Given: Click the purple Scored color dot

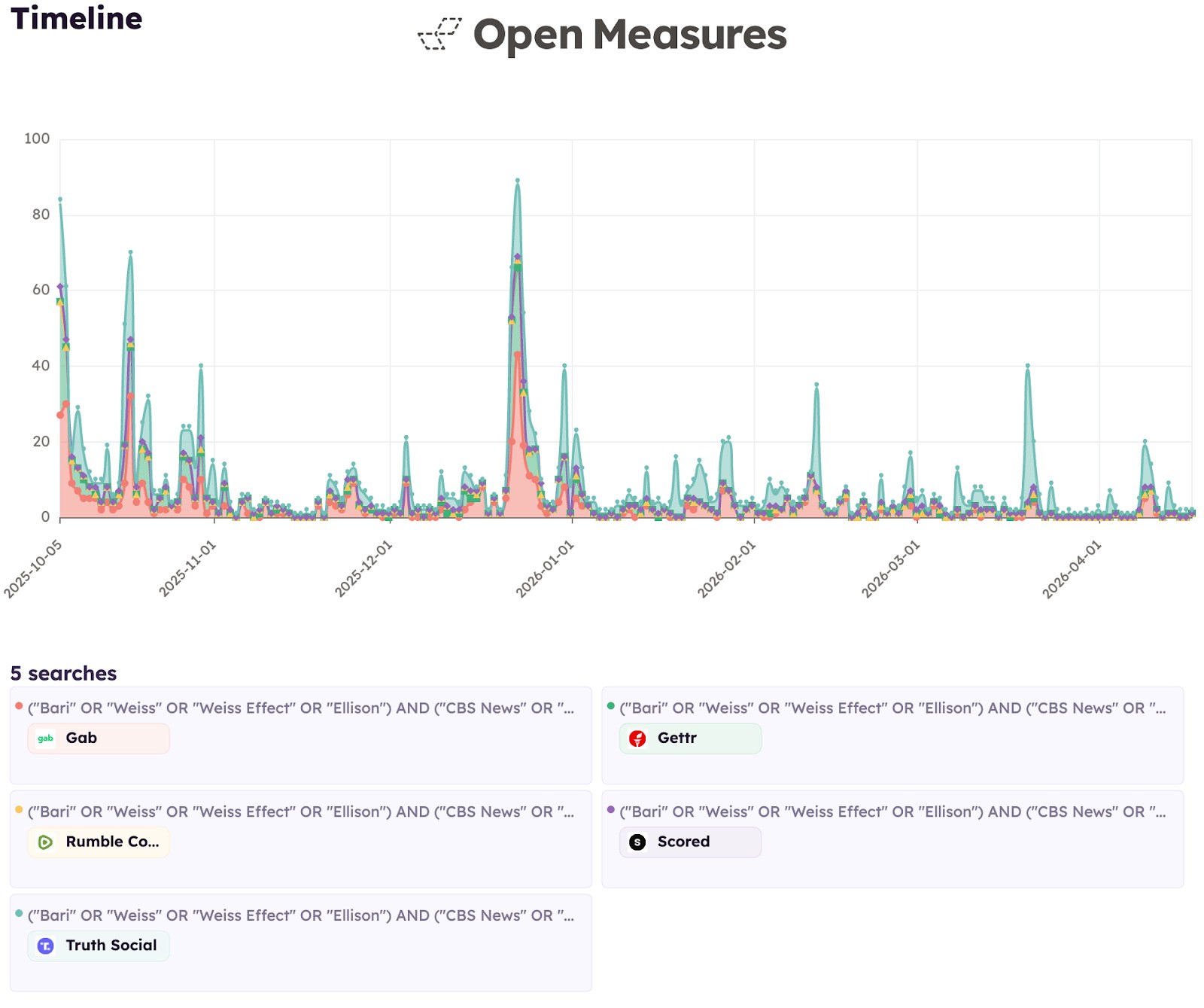Looking at the screenshot, I should click(610, 809).
